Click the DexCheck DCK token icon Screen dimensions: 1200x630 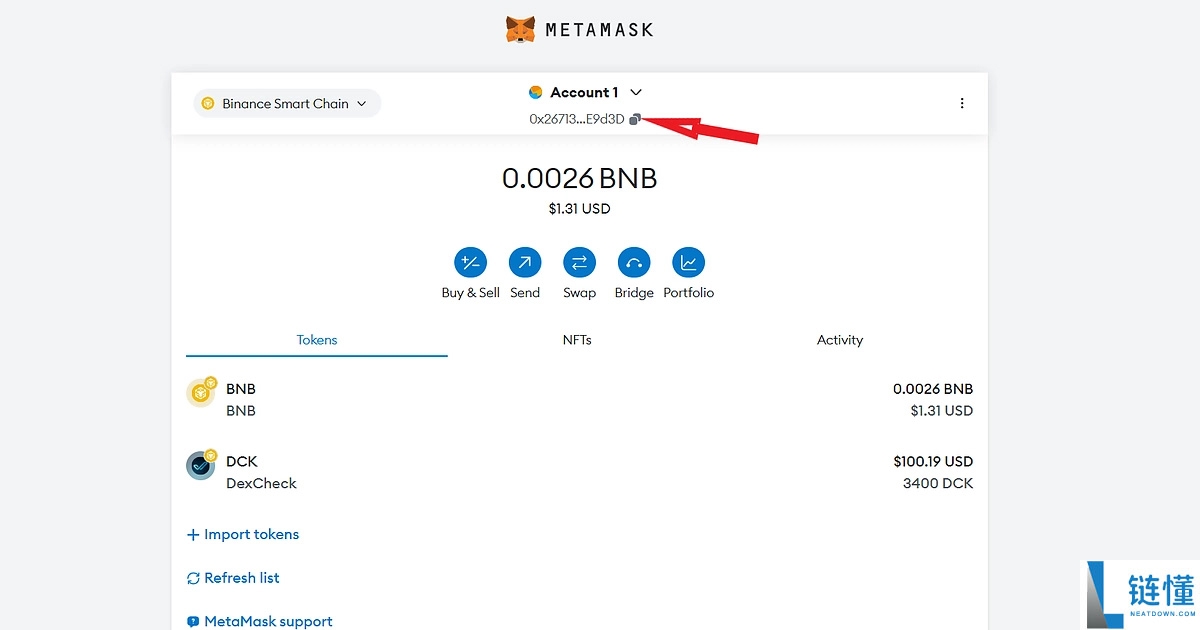click(201, 465)
